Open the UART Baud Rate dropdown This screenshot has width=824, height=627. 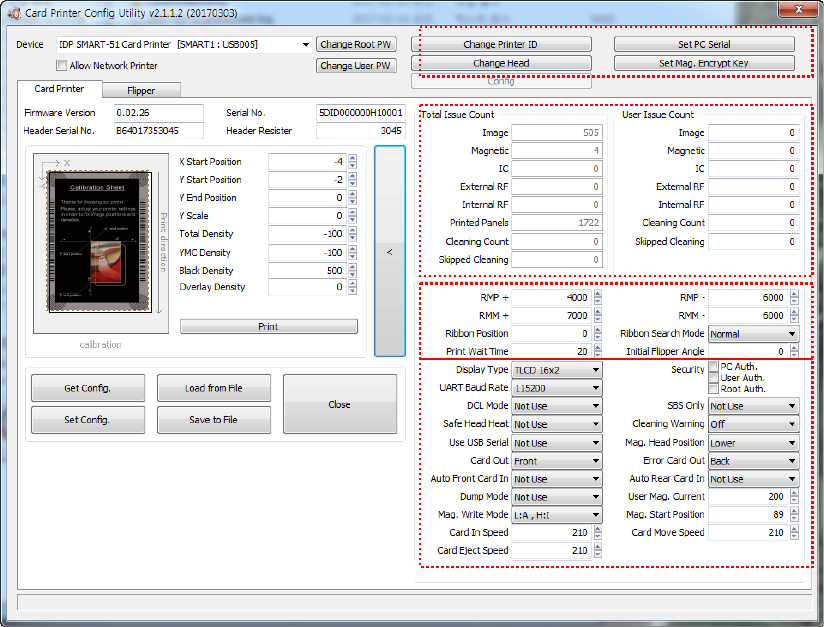pos(557,388)
